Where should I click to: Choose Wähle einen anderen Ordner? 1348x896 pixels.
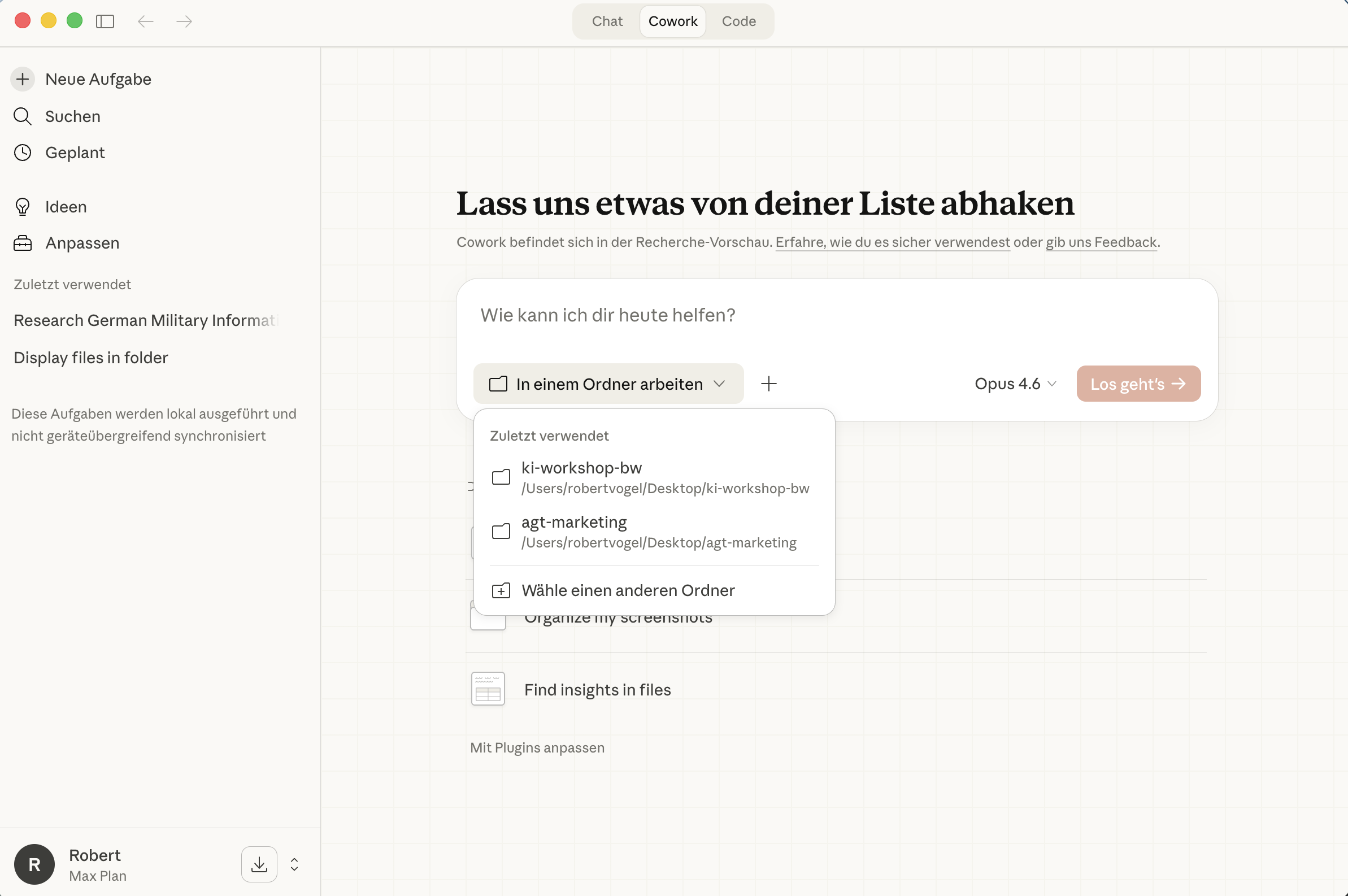pyautogui.click(x=627, y=590)
